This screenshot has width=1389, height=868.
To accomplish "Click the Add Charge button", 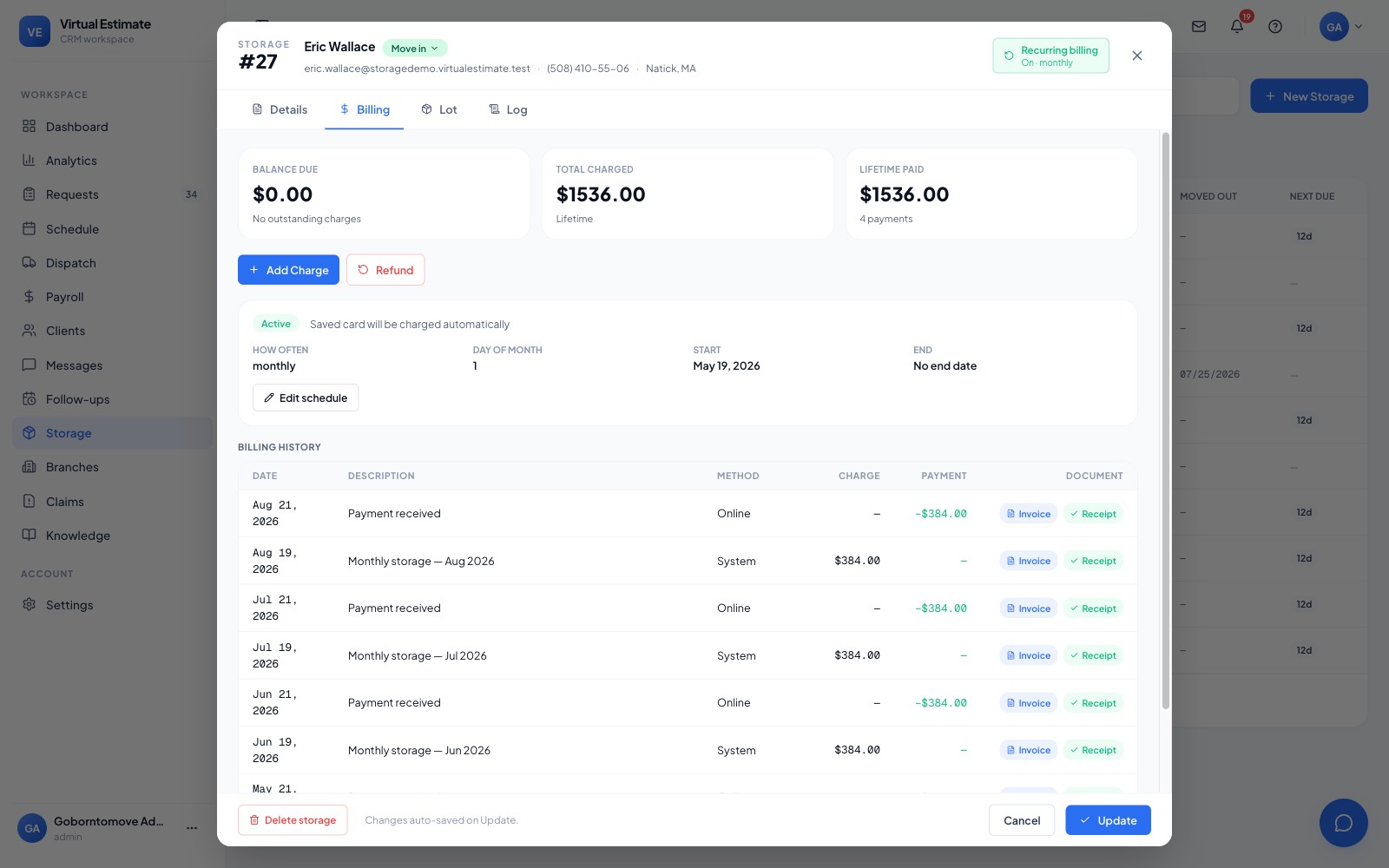I will click(288, 270).
